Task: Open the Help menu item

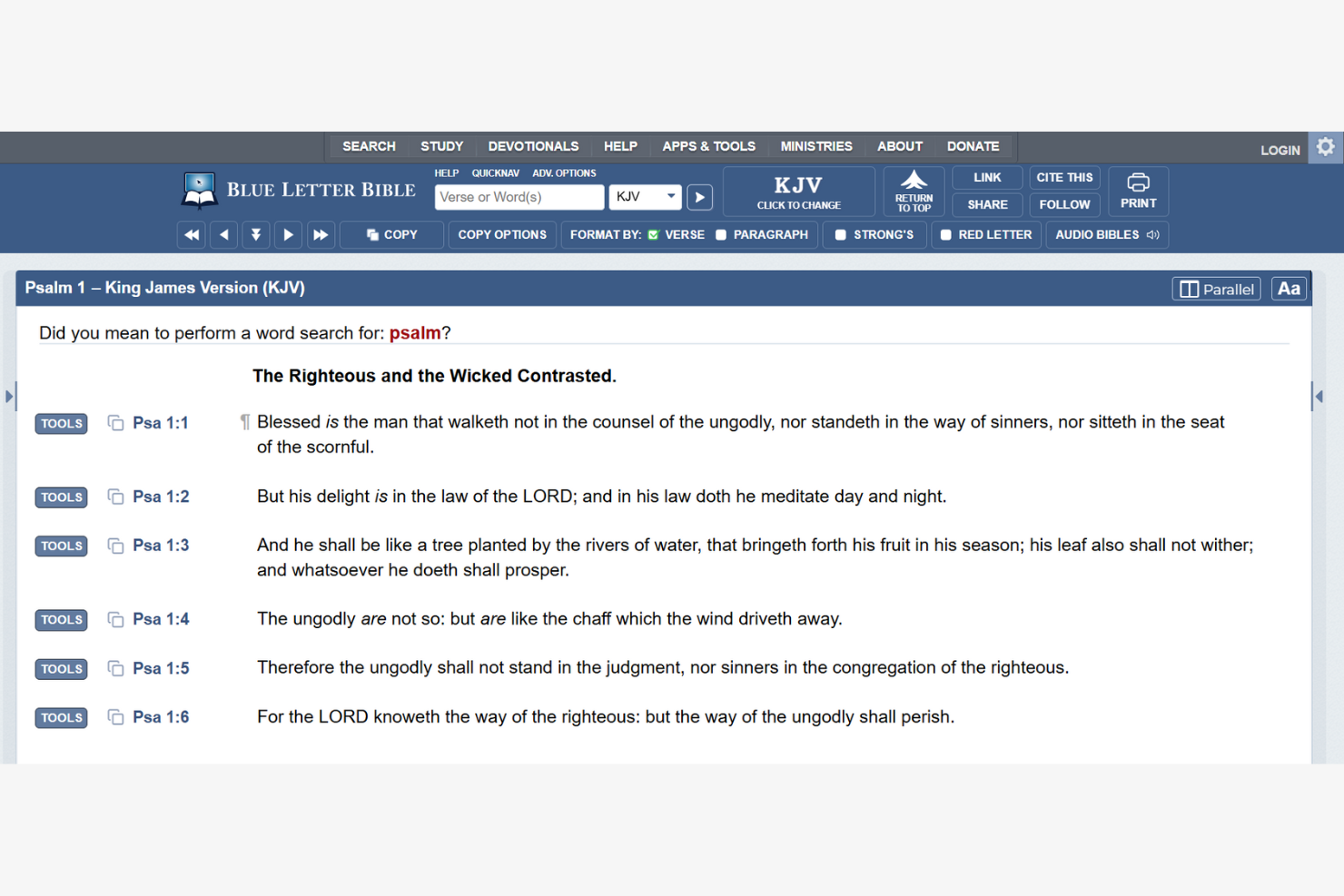Action: 620,146
